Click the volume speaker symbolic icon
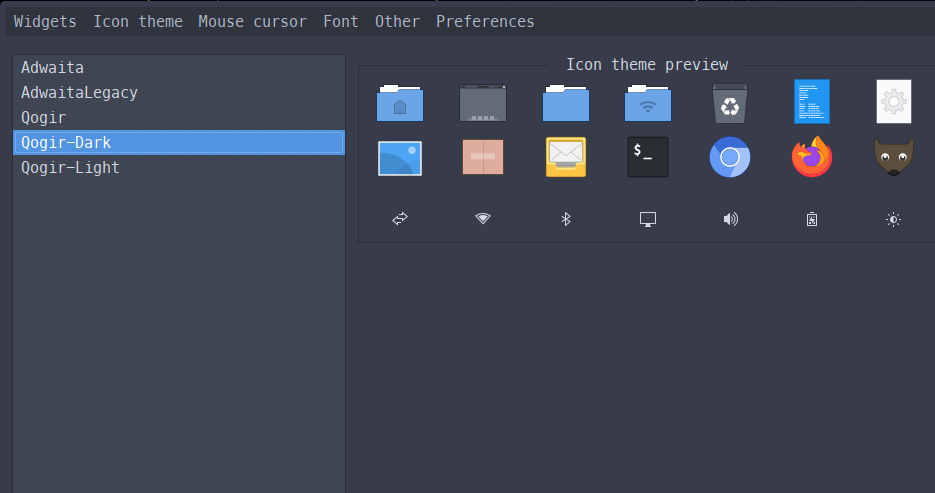Image resolution: width=935 pixels, height=493 pixels. [x=730, y=219]
